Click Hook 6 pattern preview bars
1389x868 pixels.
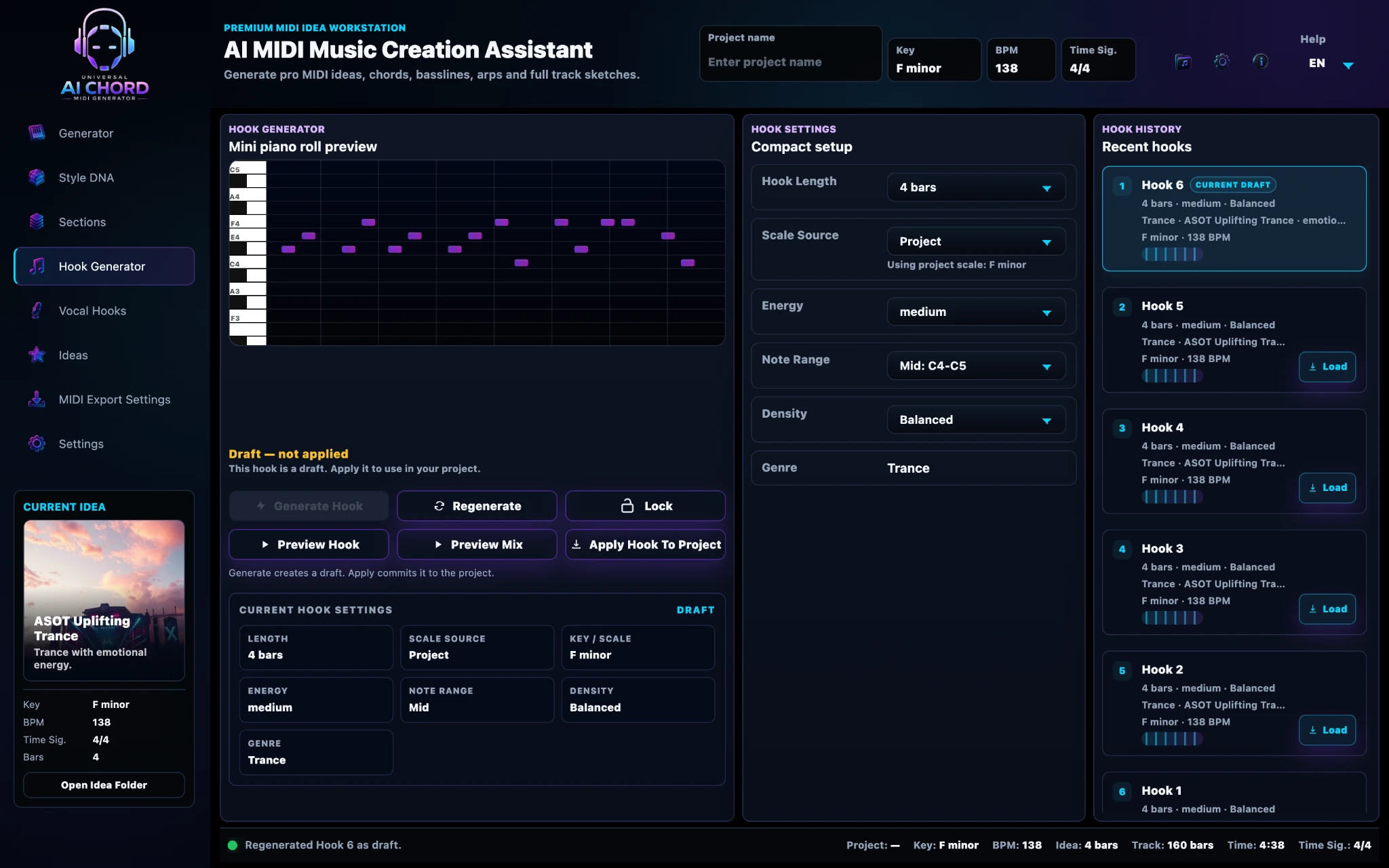click(1172, 254)
